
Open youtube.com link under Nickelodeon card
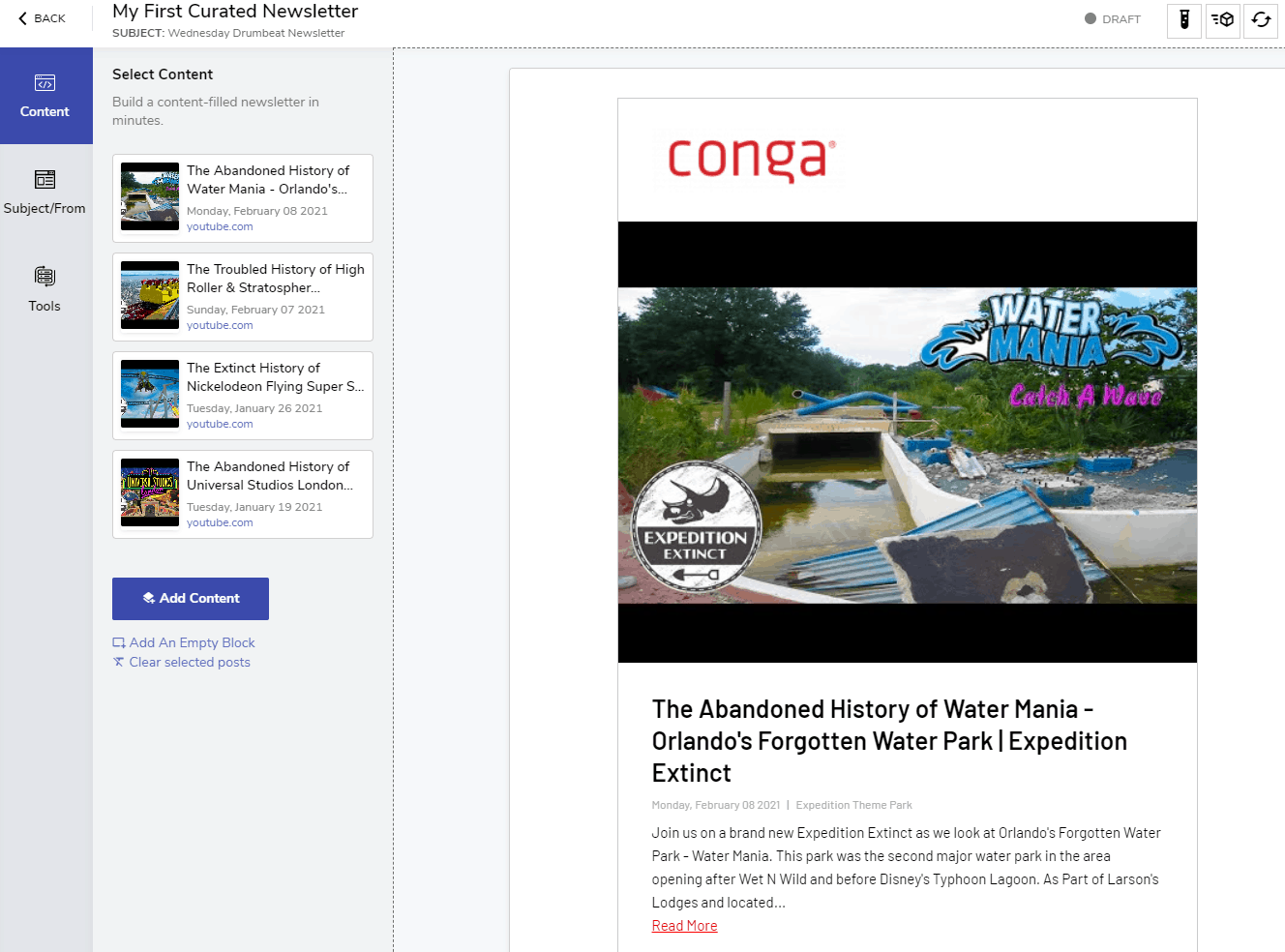click(x=220, y=424)
